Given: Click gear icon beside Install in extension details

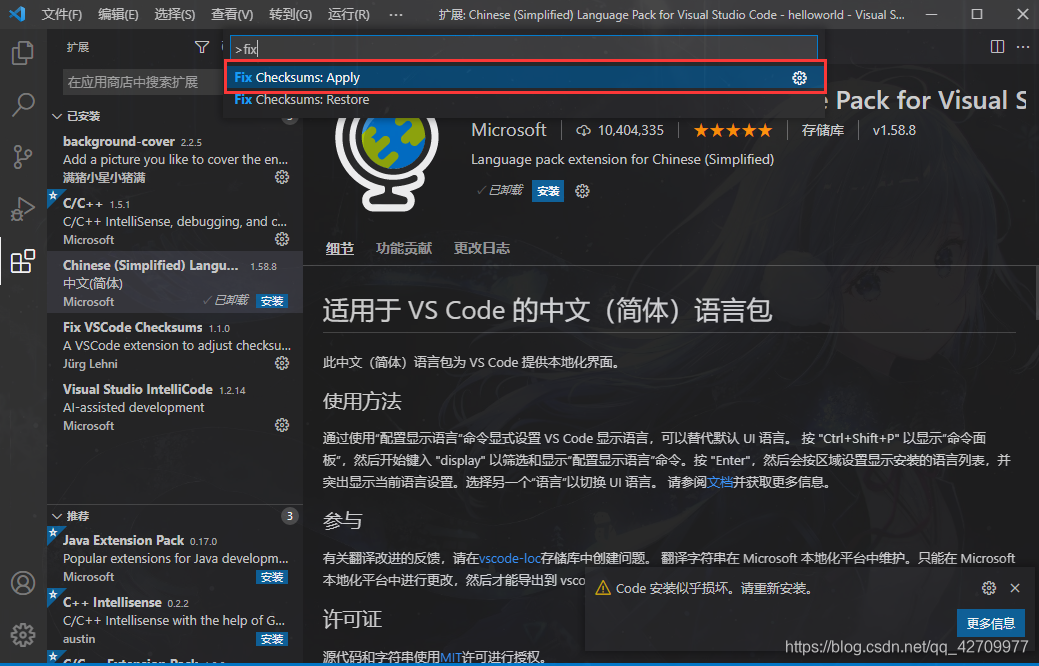Looking at the screenshot, I should tap(582, 191).
